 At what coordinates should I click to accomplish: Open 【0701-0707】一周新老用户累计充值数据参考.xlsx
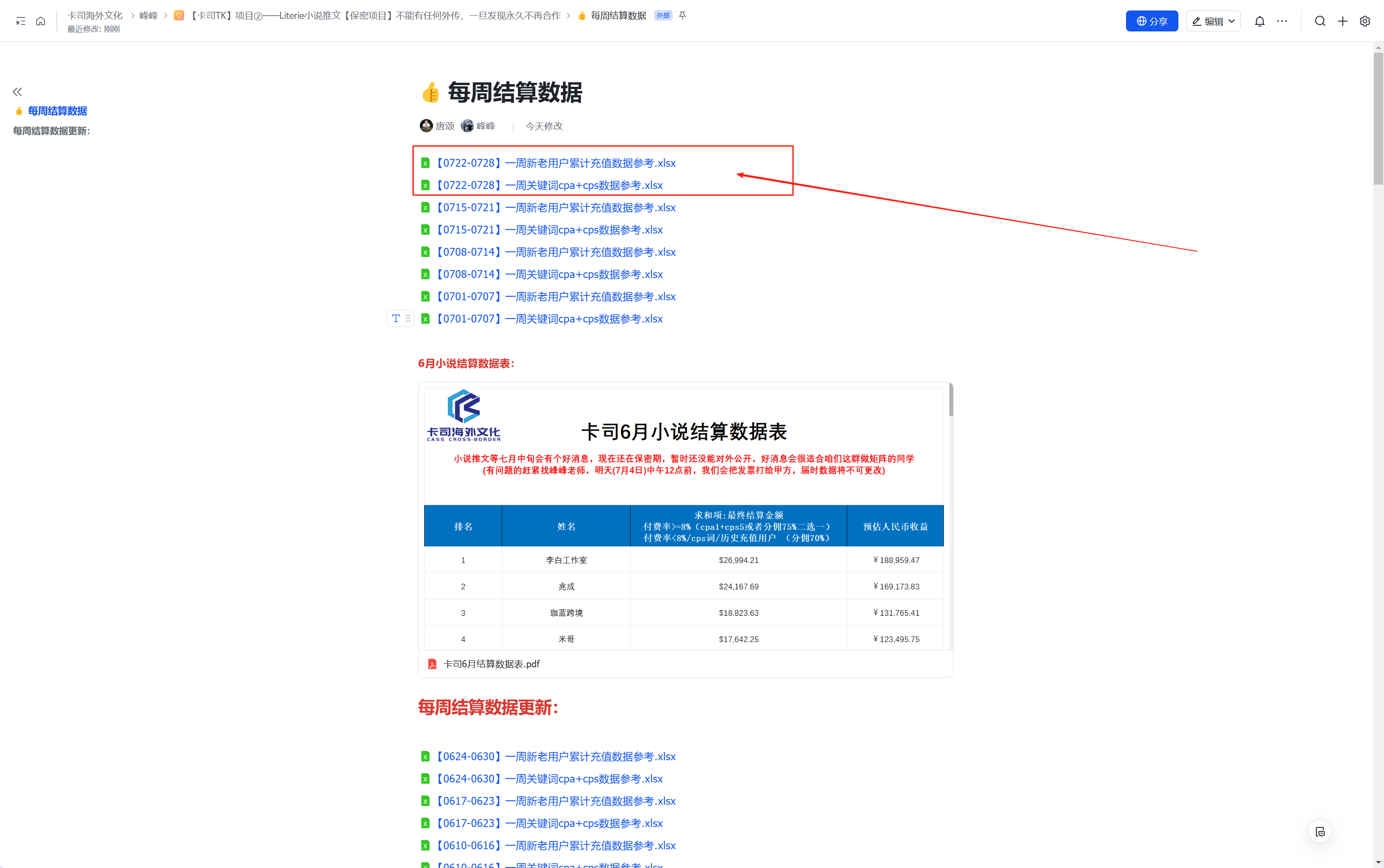[x=555, y=296]
